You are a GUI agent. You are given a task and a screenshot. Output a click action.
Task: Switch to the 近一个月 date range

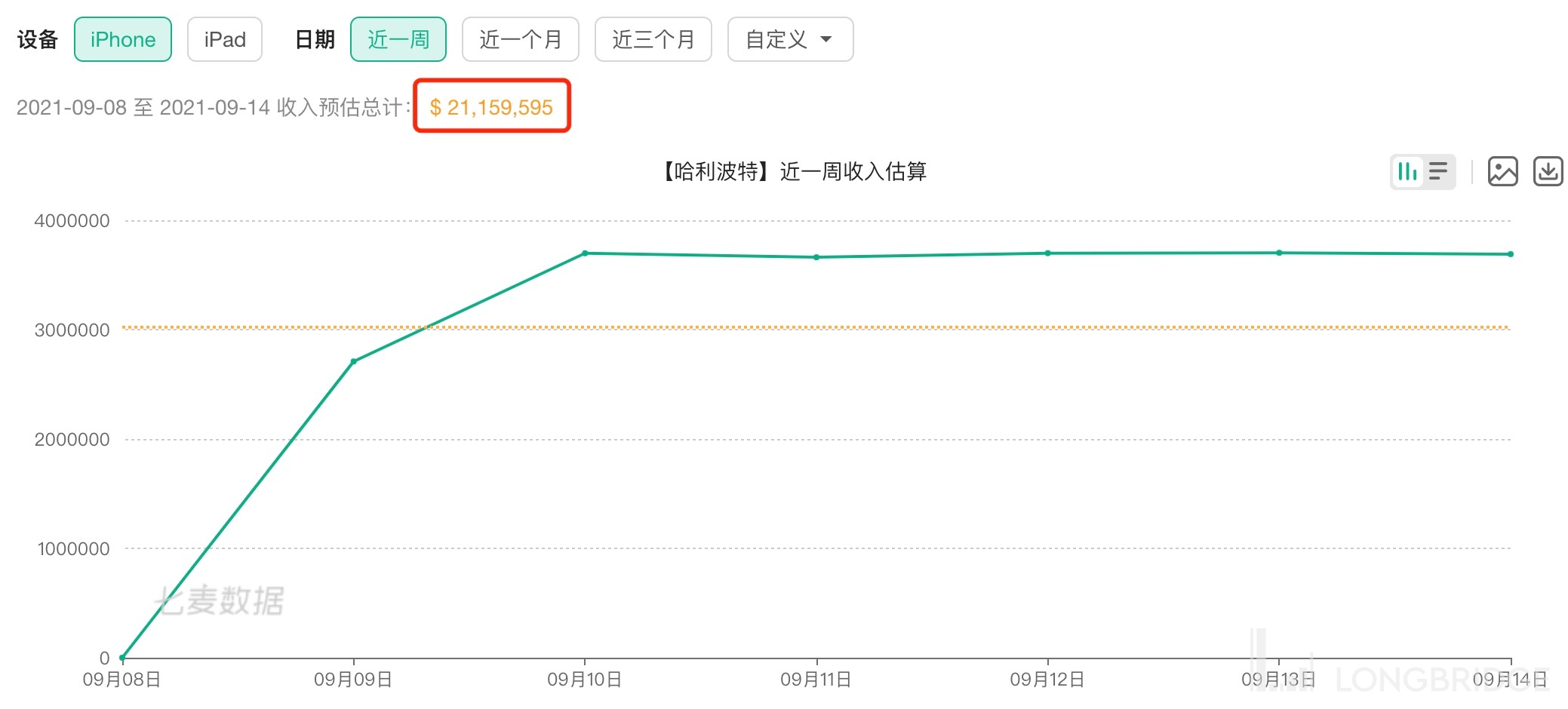point(521,39)
